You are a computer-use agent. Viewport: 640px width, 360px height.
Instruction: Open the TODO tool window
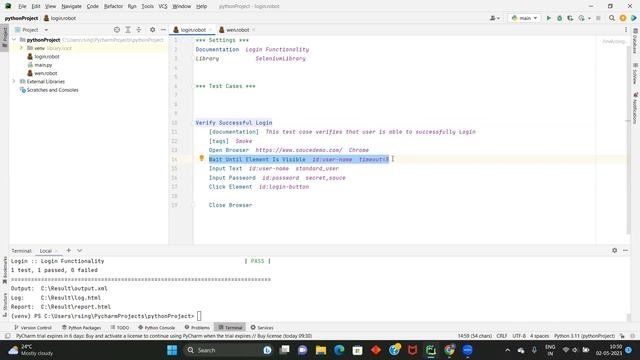(x=120, y=327)
